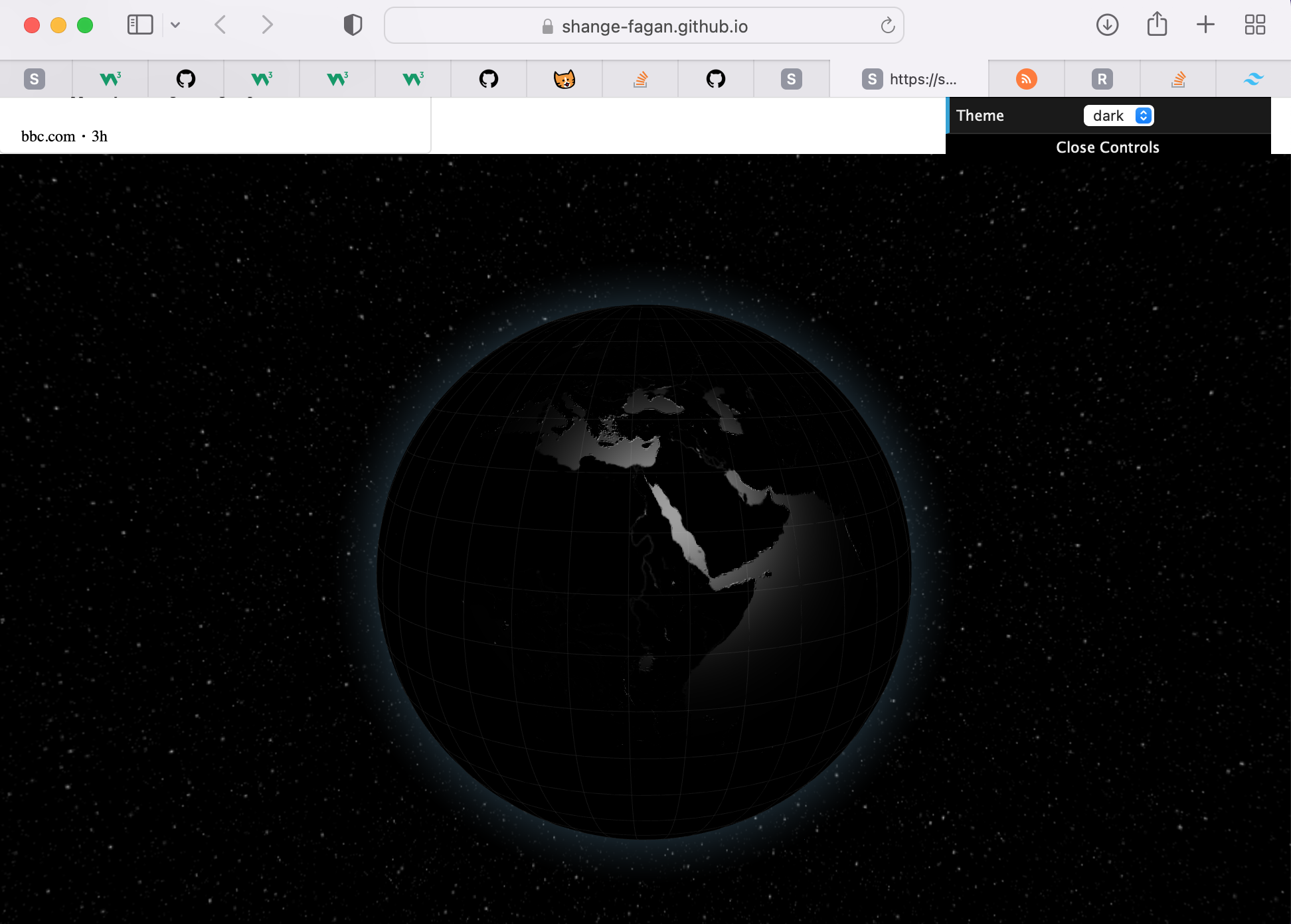This screenshot has height=924, width=1291.
Task: Switch to the Scratch cat tab
Action: [564, 78]
